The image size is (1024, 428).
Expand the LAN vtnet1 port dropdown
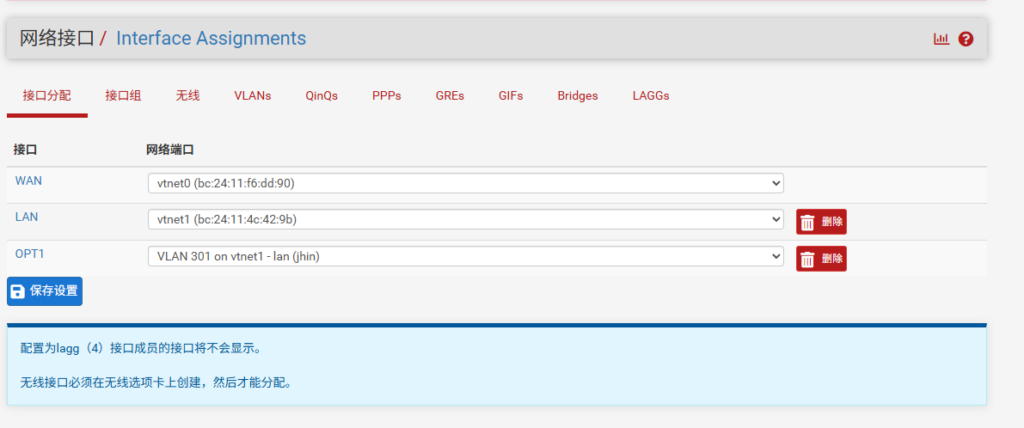click(x=465, y=219)
